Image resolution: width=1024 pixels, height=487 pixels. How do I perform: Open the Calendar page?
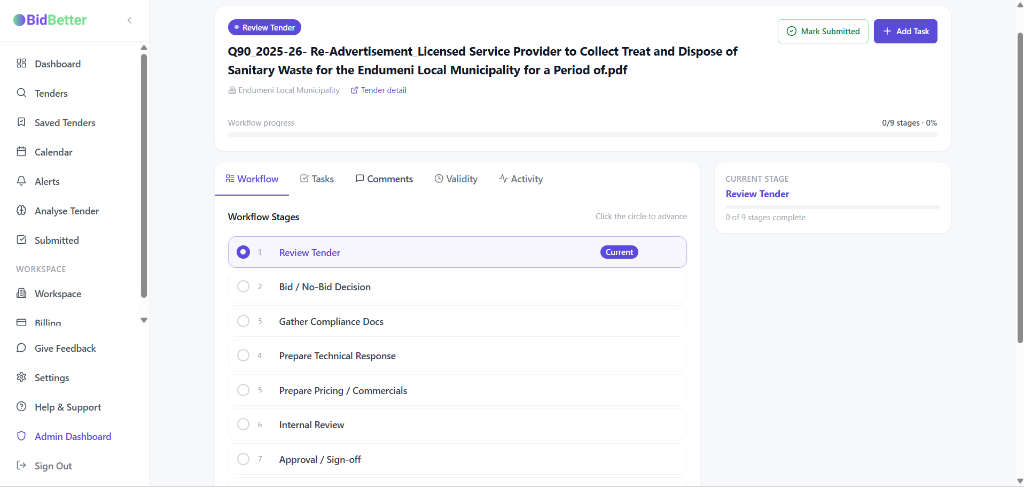[54, 152]
